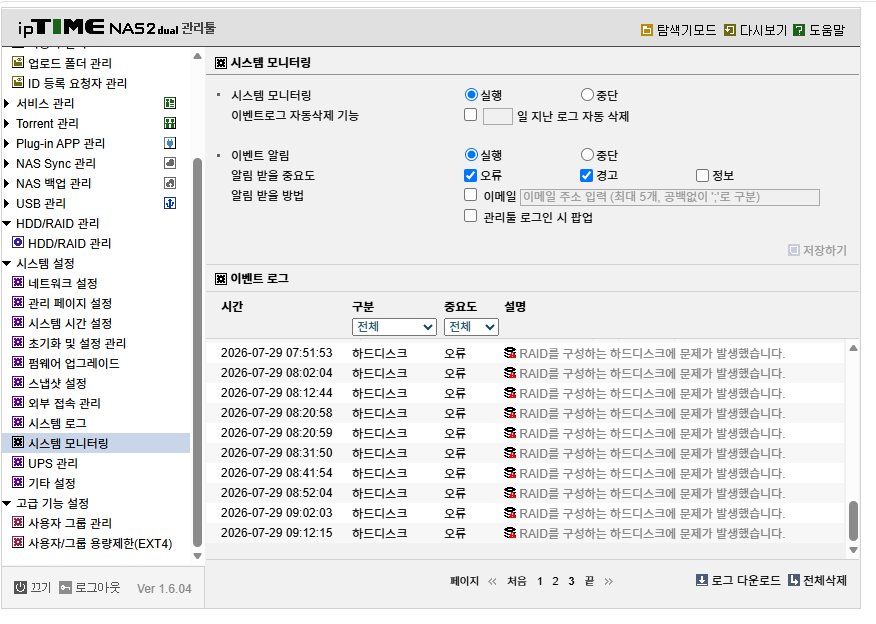Viewport: 876px width, 624px height.
Task: Expand the Torrent 관리 tree node
Action: pyautogui.click(x=7, y=123)
